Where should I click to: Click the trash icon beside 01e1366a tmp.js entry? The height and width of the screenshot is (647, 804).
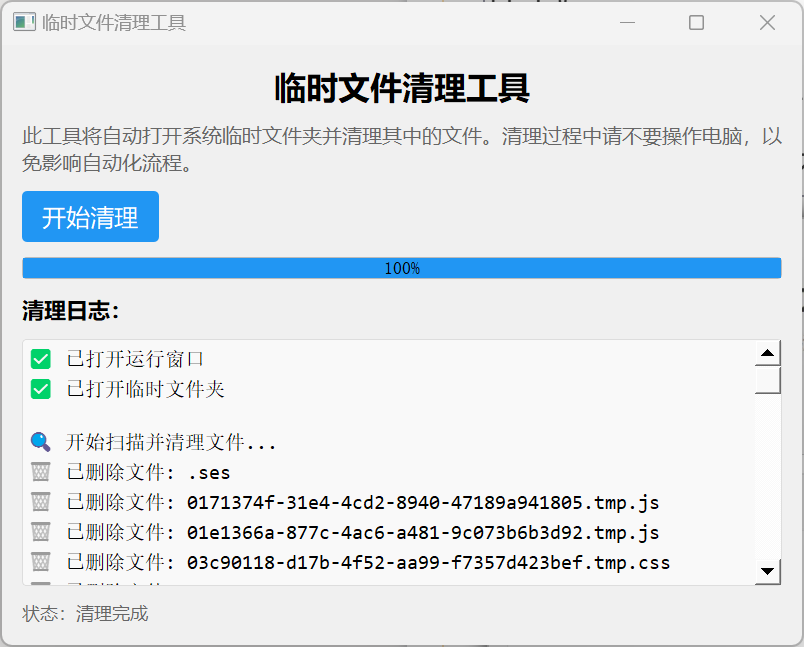[40, 532]
